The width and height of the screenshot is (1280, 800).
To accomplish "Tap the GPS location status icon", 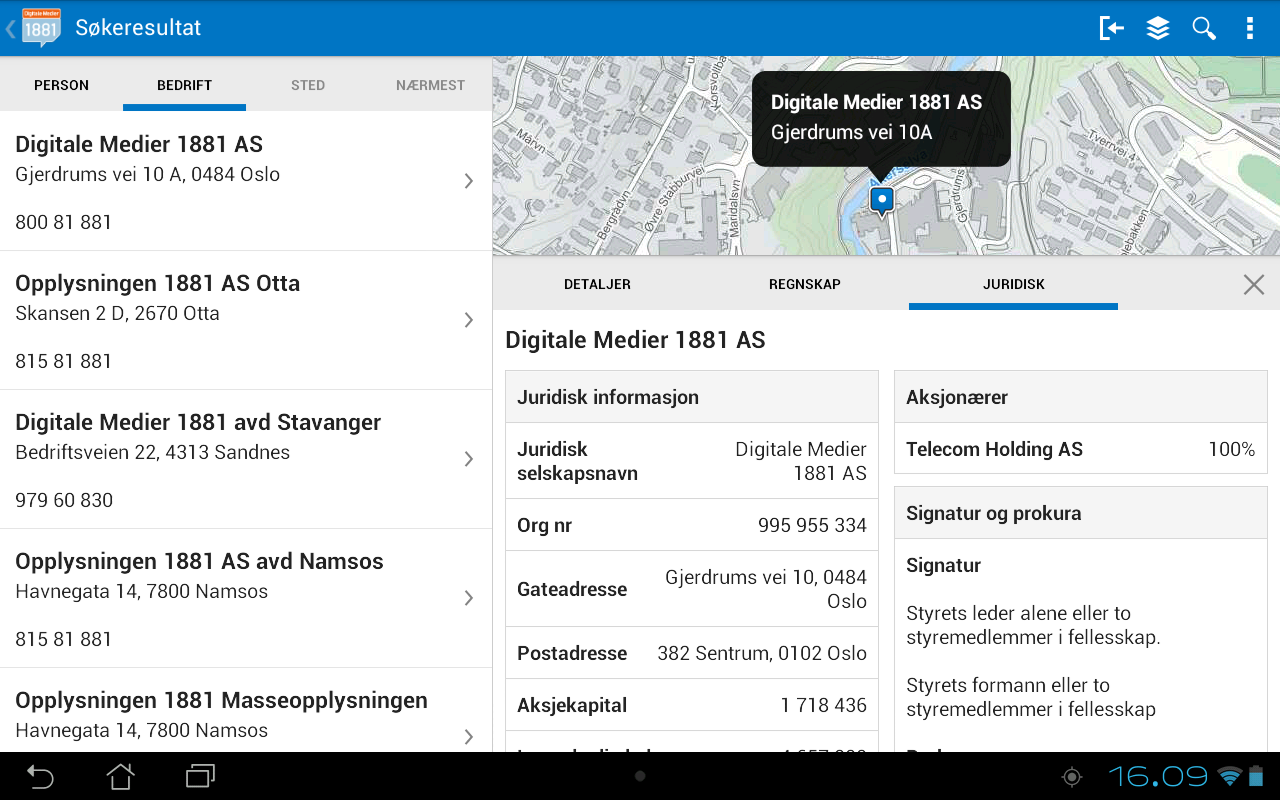I will (x=1072, y=776).
